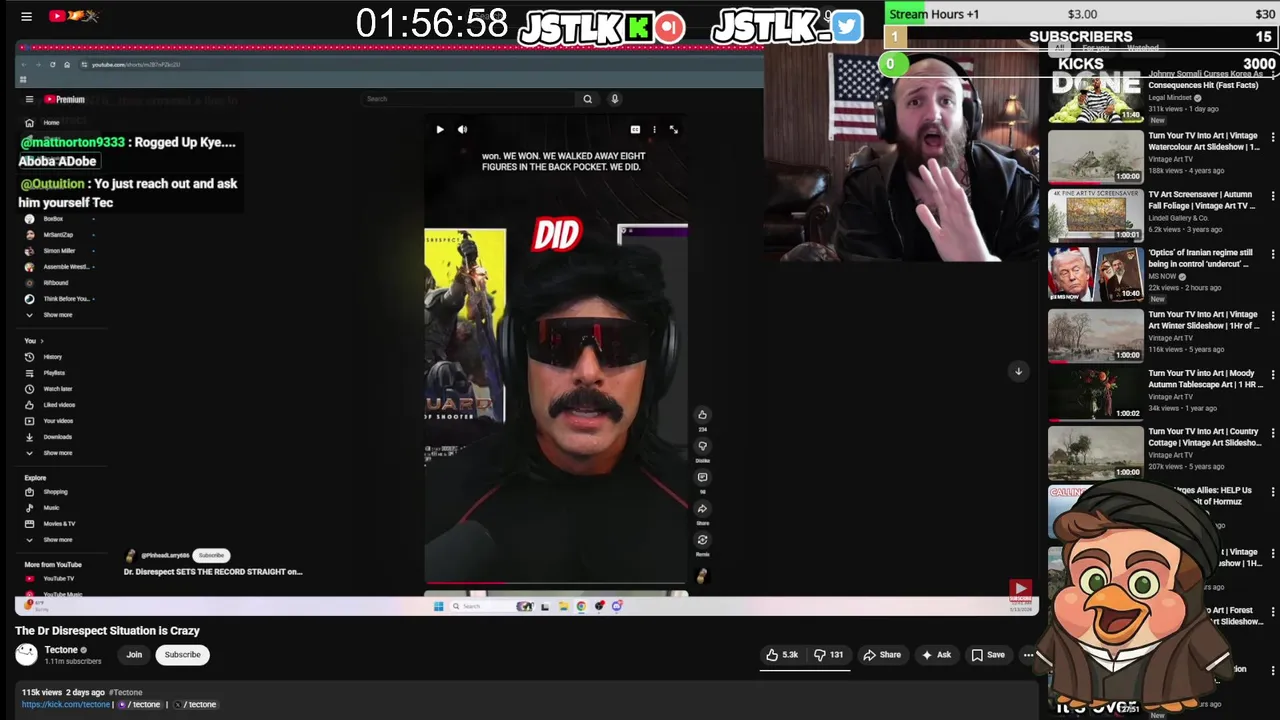
Task: Subscribe to the Tectone channel
Action: (182, 655)
